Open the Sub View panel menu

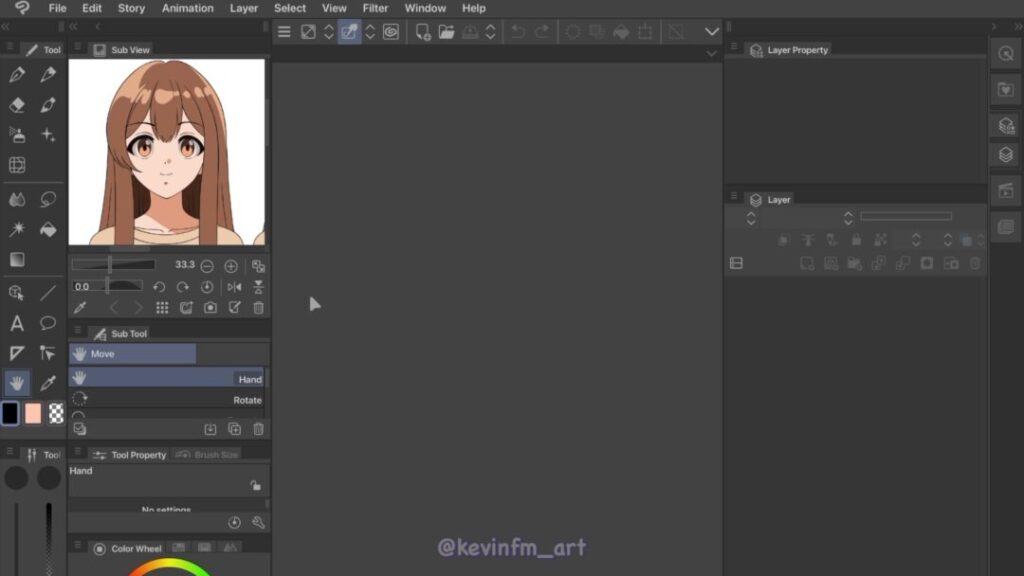[x=78, y=49]
